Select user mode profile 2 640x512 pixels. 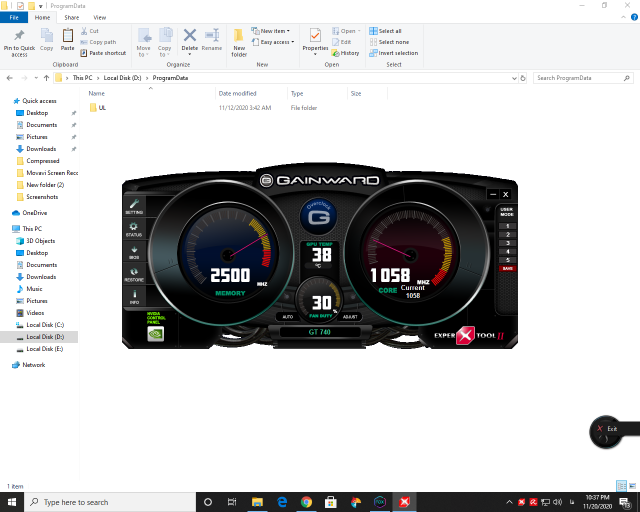tap(507, 234)
